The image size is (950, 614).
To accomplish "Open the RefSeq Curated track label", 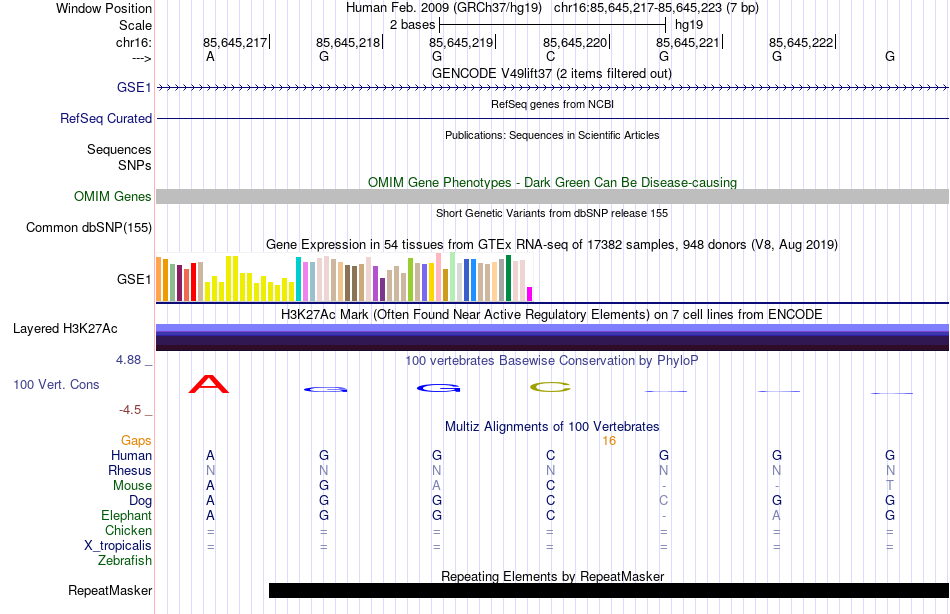I will click(105, 118).
